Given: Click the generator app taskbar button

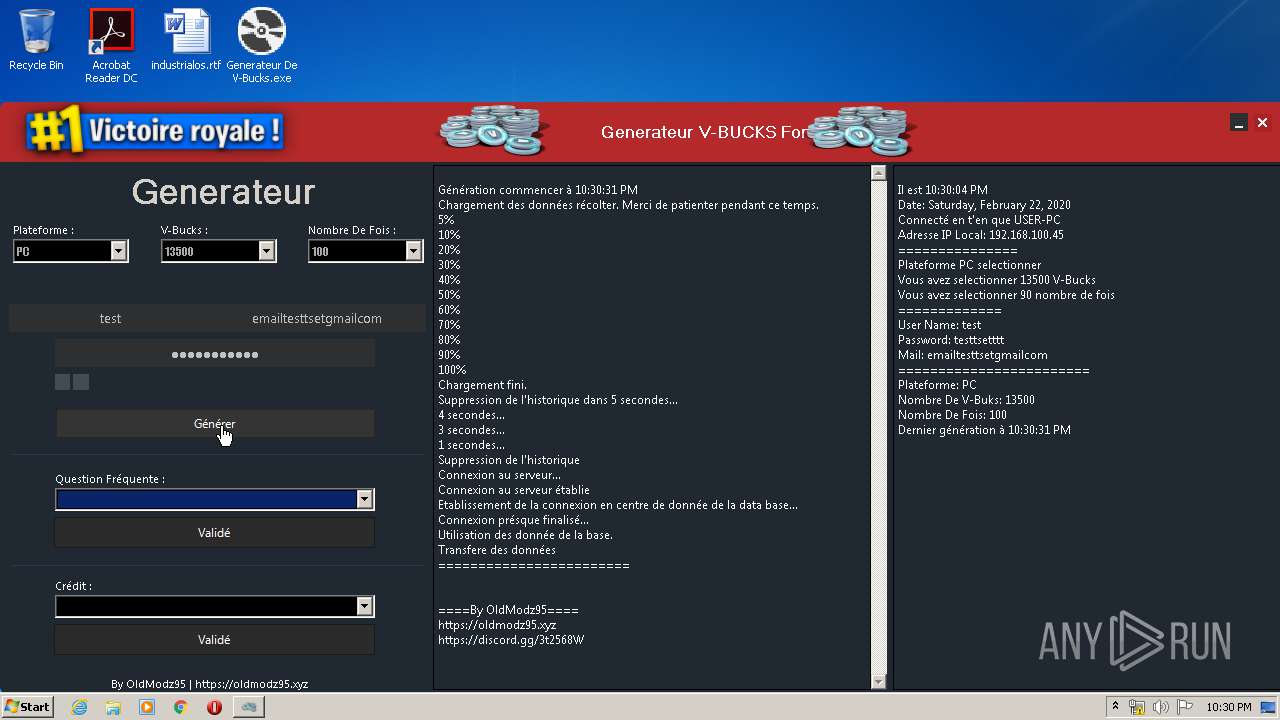Looking at the screenshot, I should [248, 707].
